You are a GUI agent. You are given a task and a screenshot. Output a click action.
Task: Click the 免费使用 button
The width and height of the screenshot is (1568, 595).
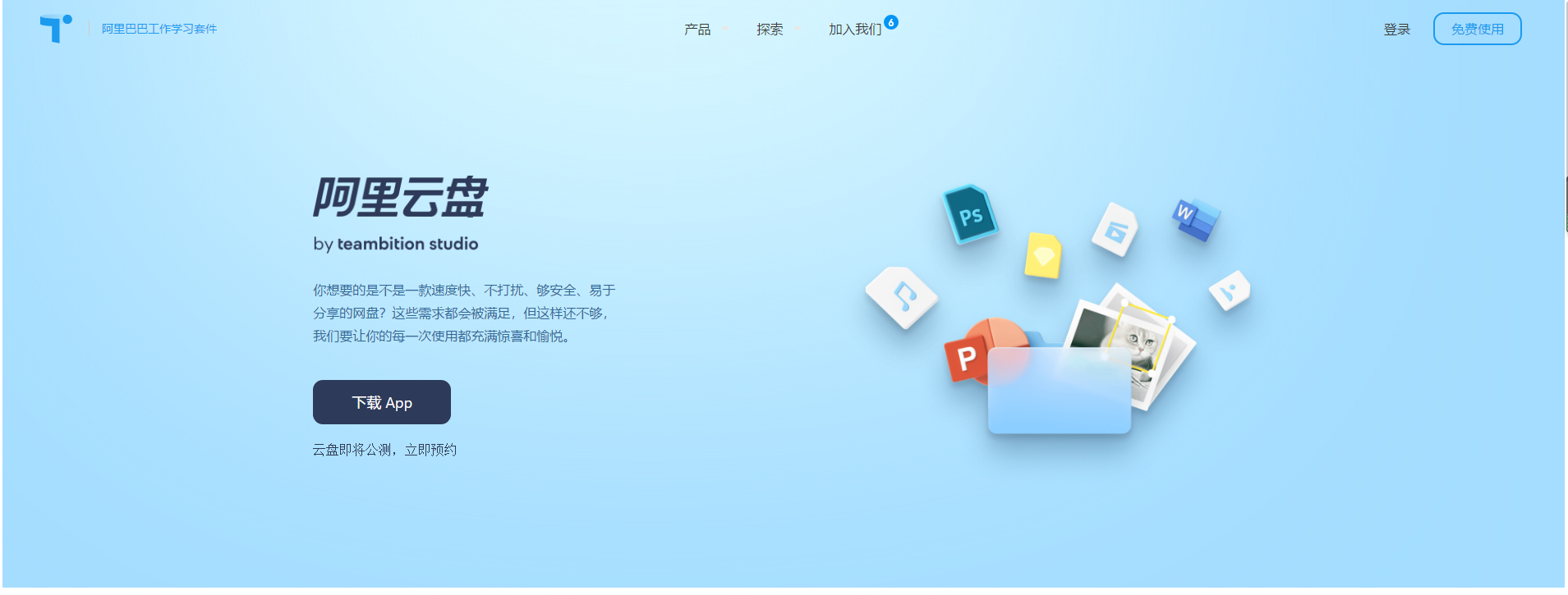(1477, 29)
